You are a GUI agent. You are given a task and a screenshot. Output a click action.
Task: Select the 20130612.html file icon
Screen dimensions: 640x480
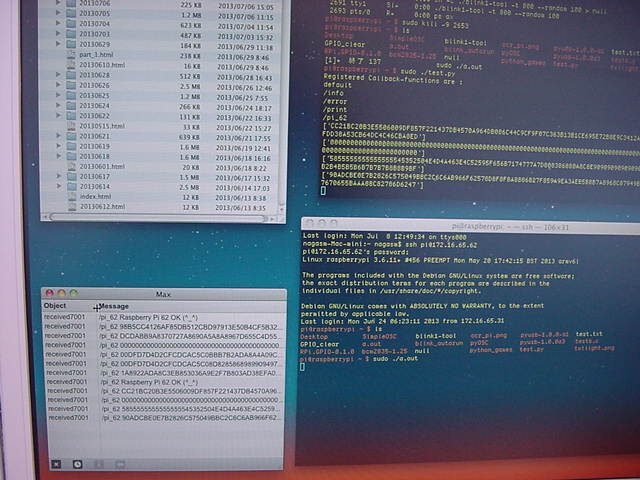[72, 207]
